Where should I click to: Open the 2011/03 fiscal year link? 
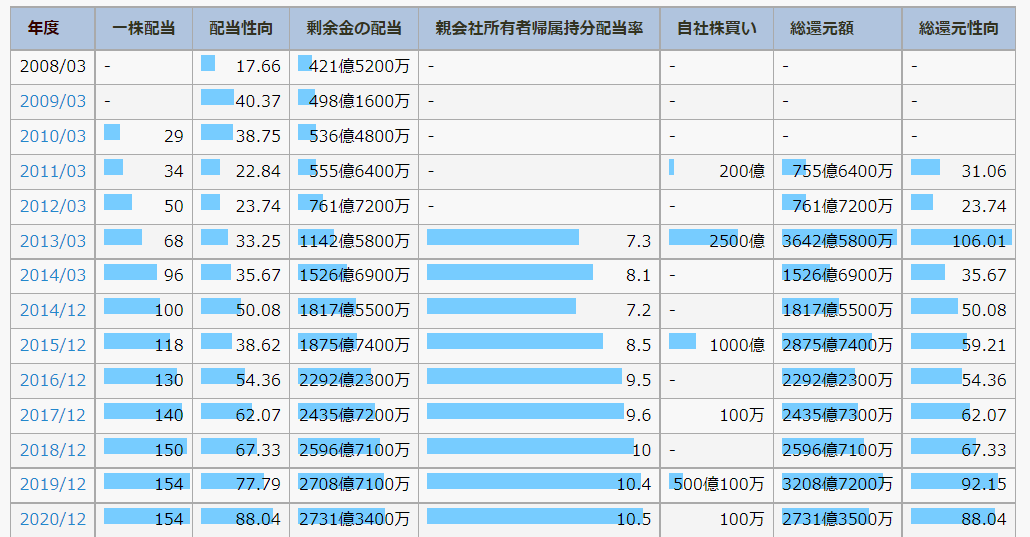click(x=53, y=171)
